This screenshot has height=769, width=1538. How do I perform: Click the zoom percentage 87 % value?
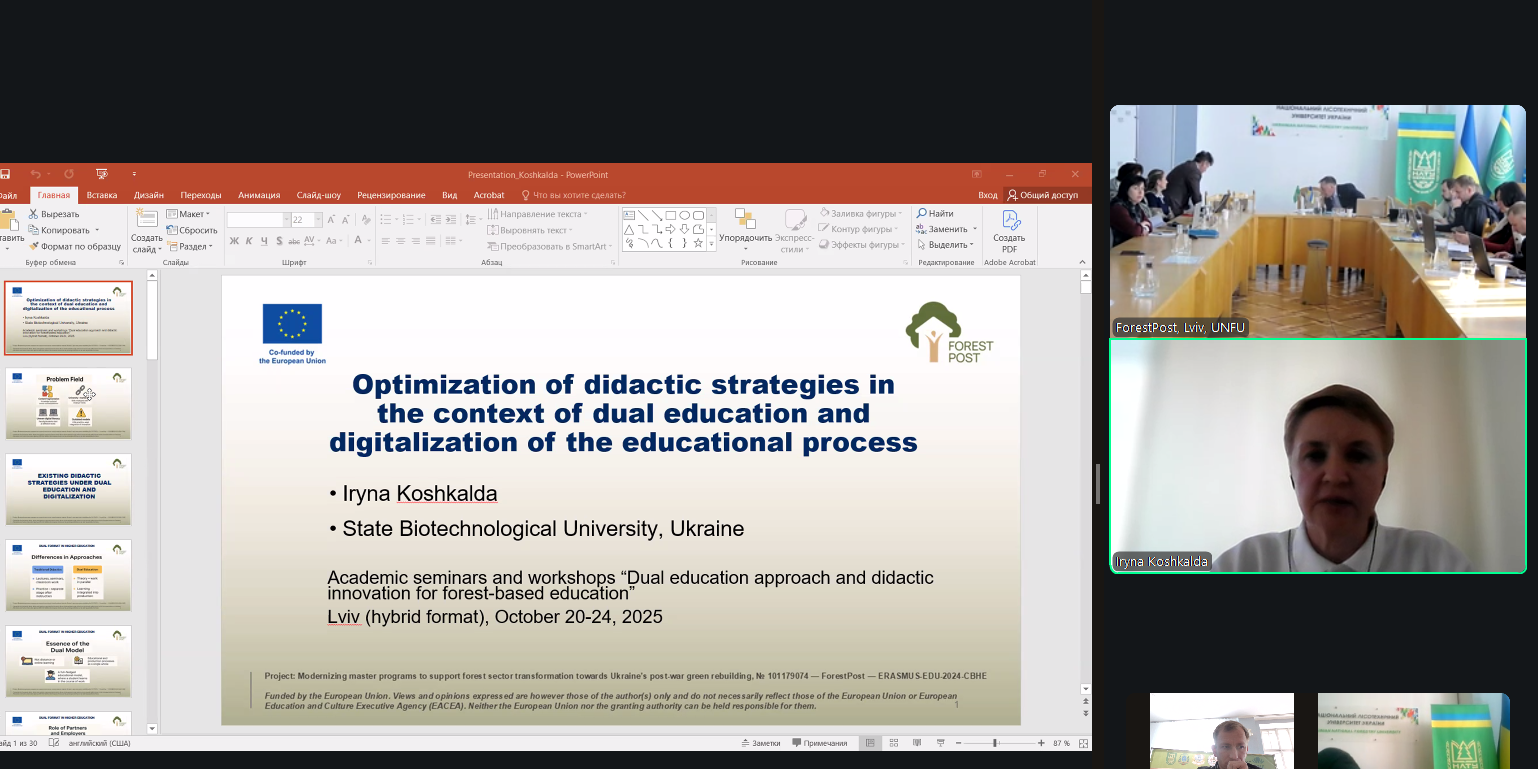click(1062, 743)
